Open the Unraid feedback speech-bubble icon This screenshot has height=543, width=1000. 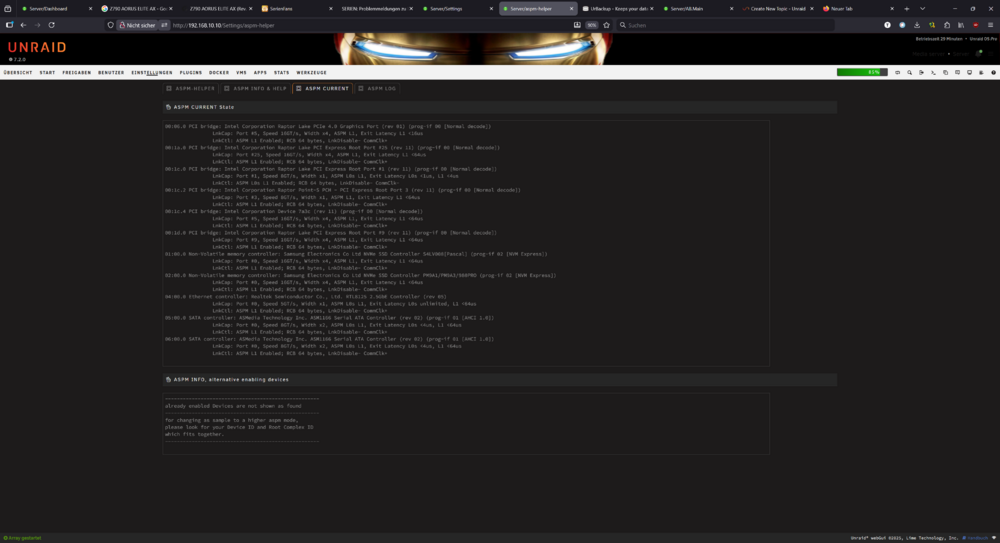click(957, 73)
